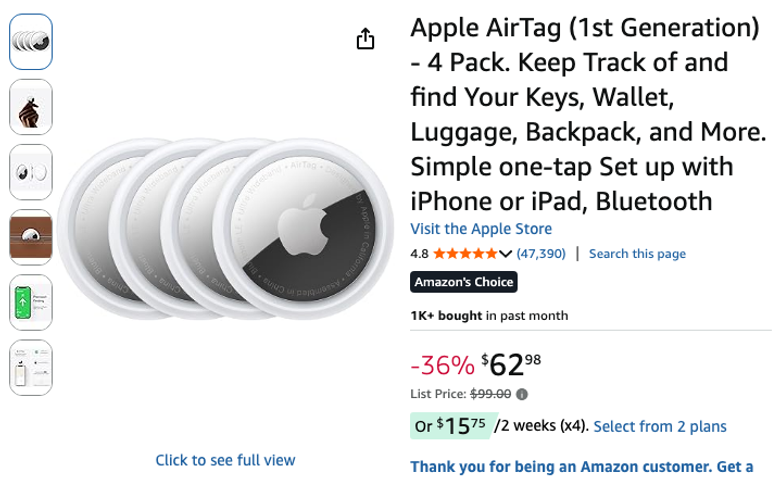Select the green iPhone Precision Finding thumbnail
This screenshot has width=780, height=478.
pyautogui.click(x=31, y=302)
